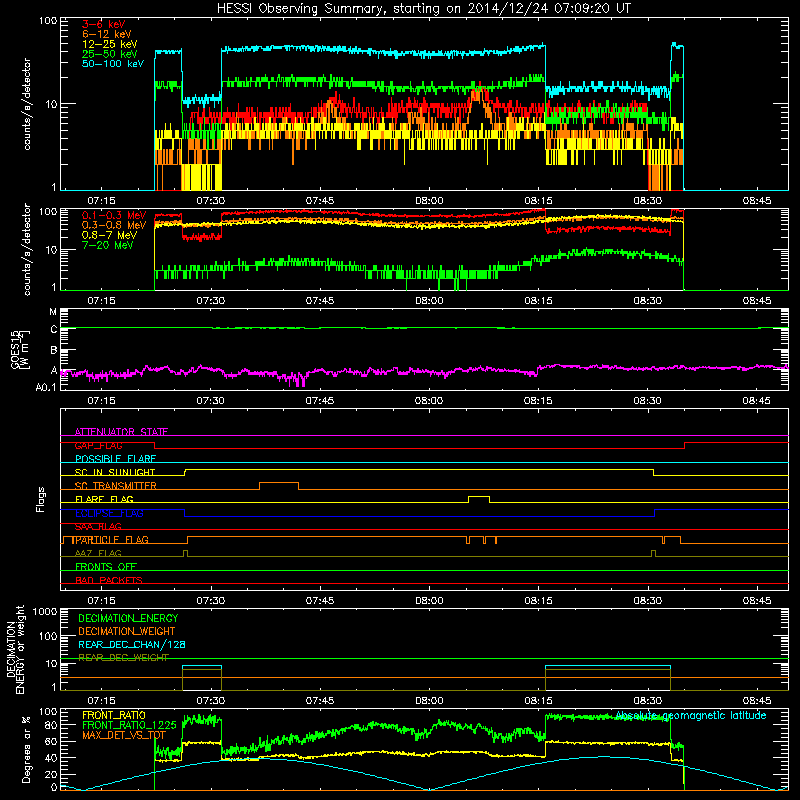Click the 50-100 keV legend label
The height and width of the screenshot is (800, 800).
click(113, 64)
